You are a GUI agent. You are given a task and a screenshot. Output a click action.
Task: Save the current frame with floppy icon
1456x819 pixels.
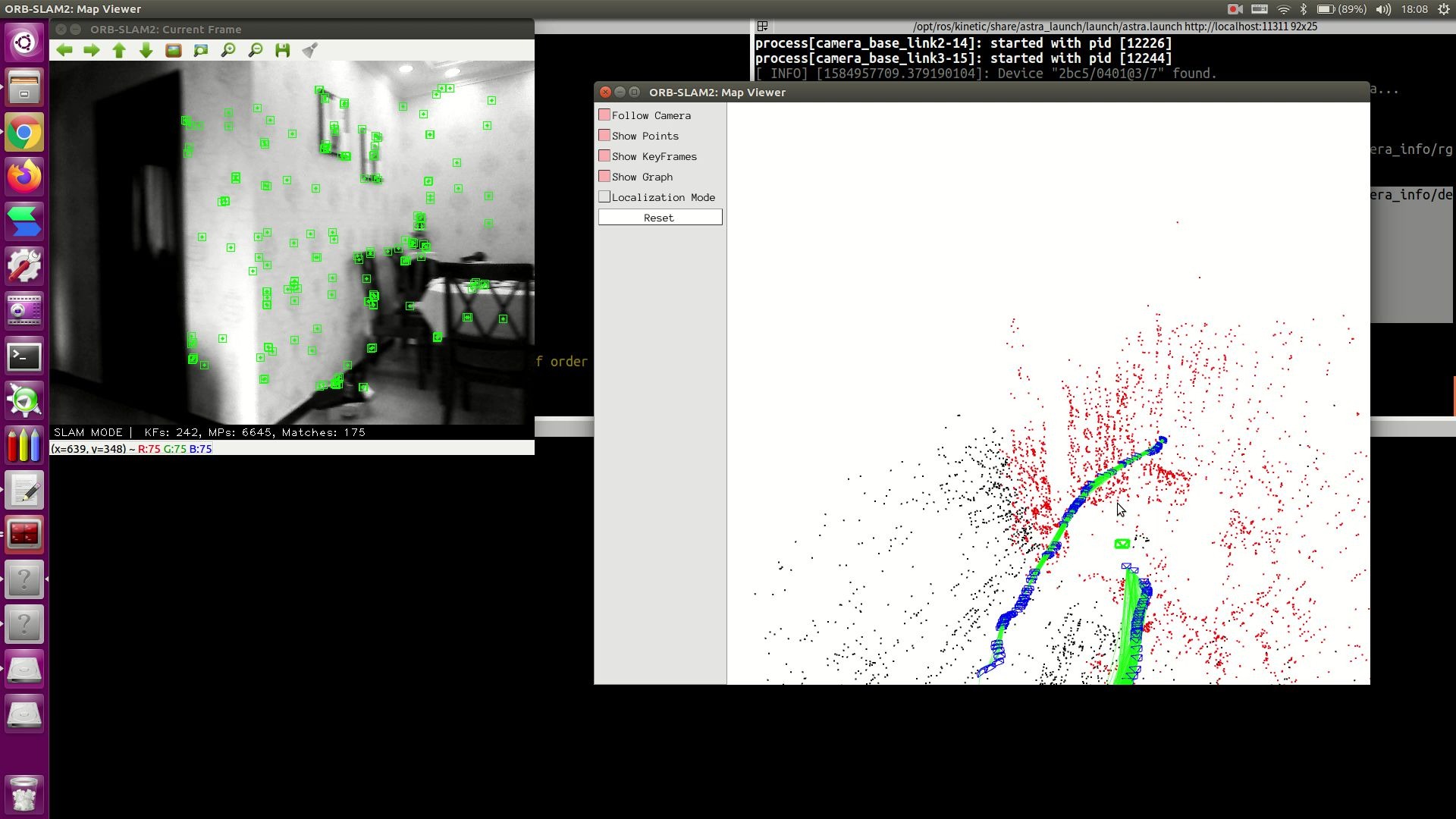pos(283,50)
